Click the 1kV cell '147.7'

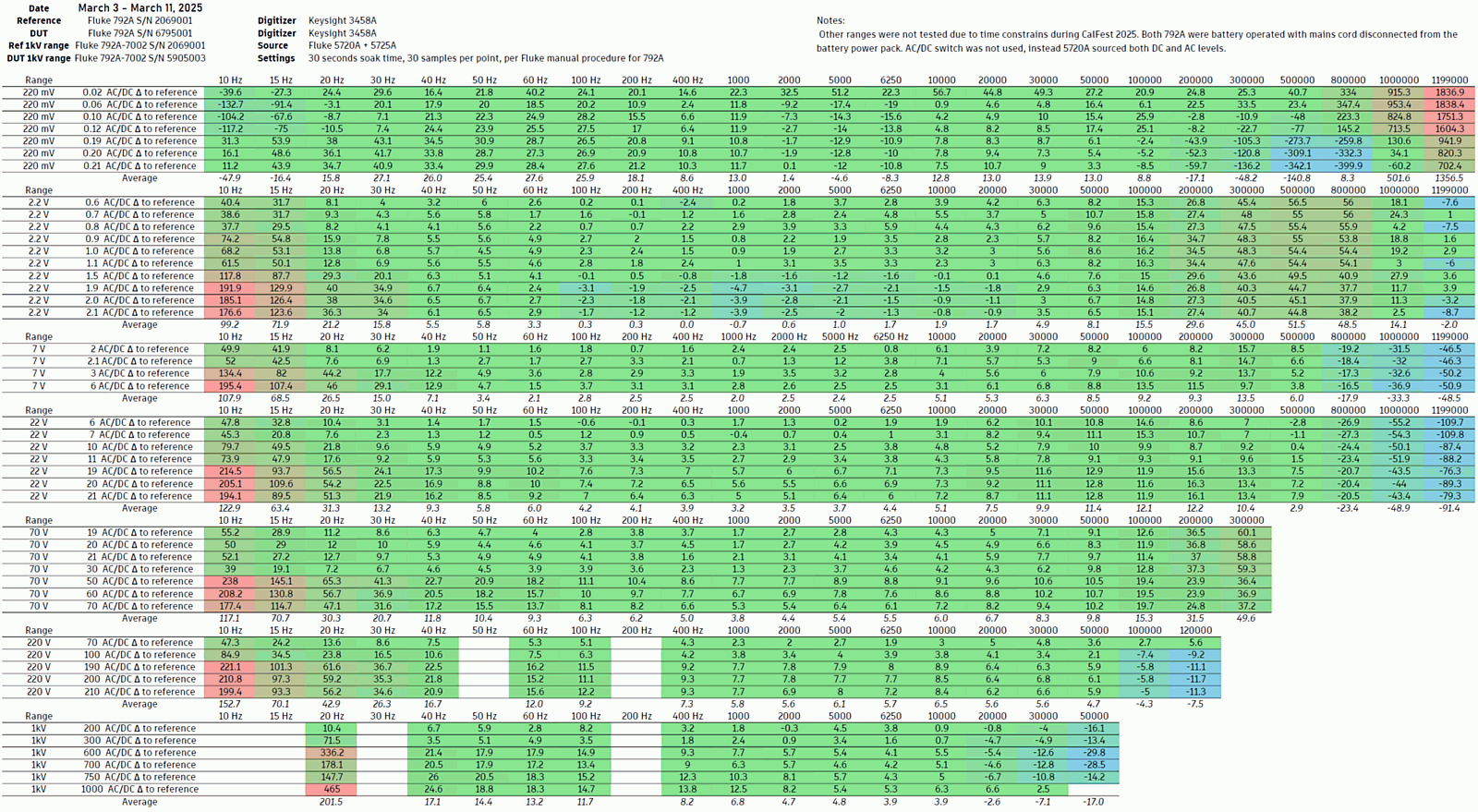click(332, 777)
